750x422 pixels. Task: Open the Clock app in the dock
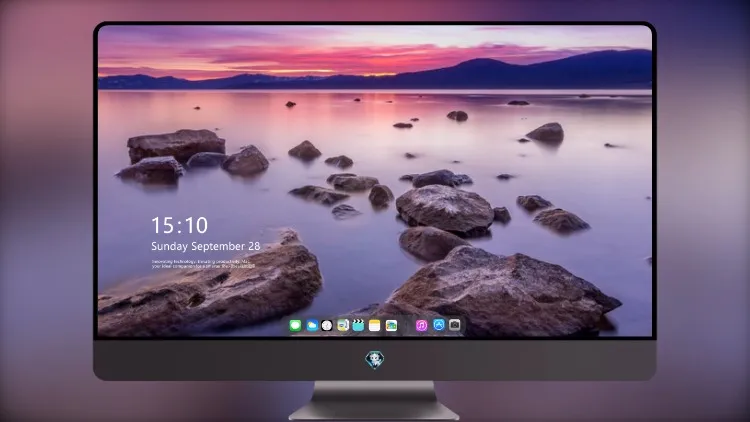327,326
